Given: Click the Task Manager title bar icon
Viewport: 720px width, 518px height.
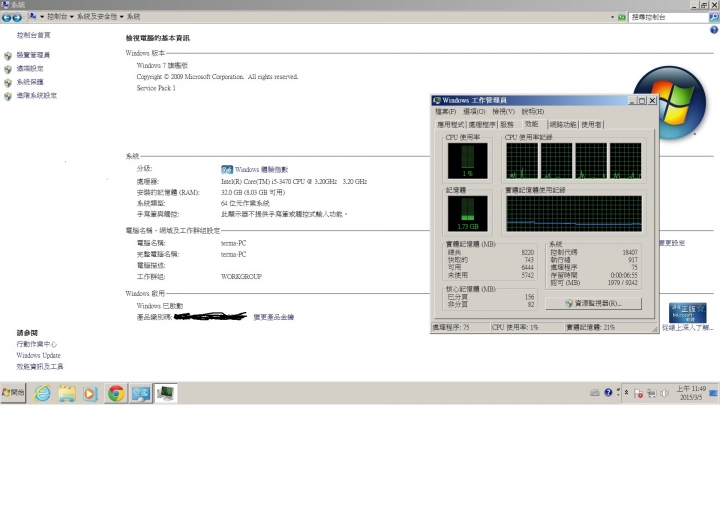Looking at the screenshot, I should (x=437, y=100).
